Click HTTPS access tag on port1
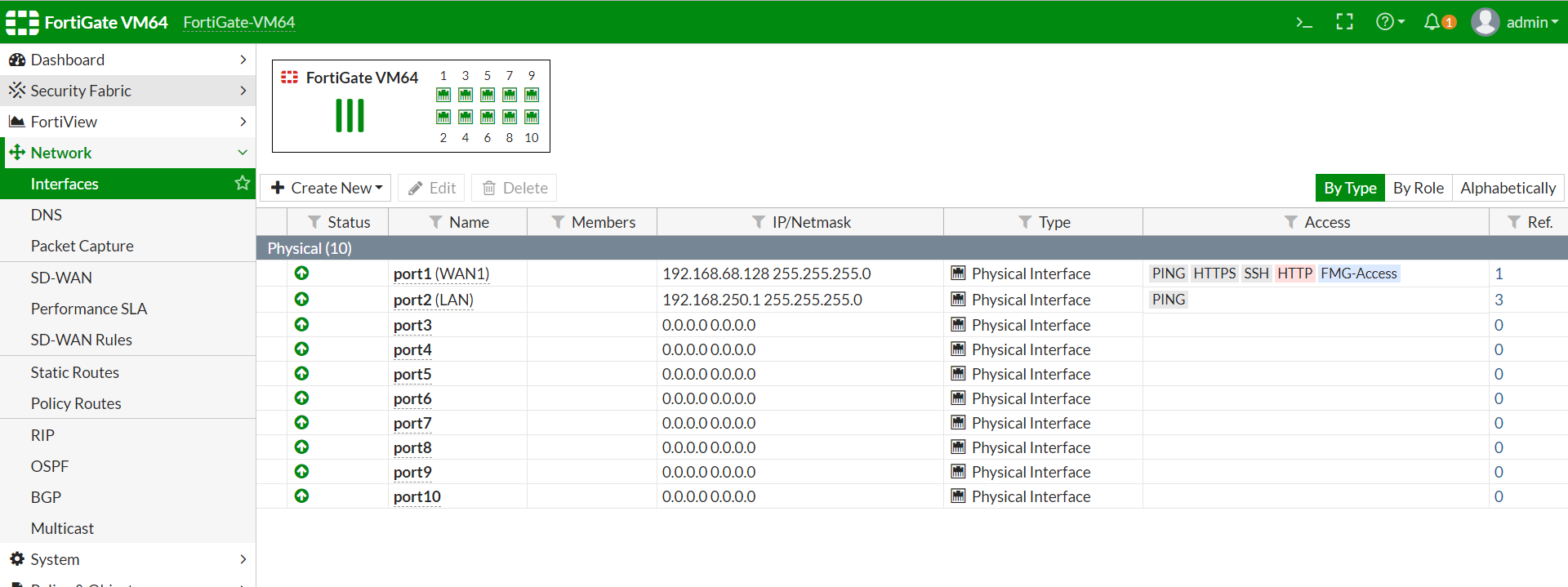The height and width of the screenshot is (587, 1568). [1214, 273]
